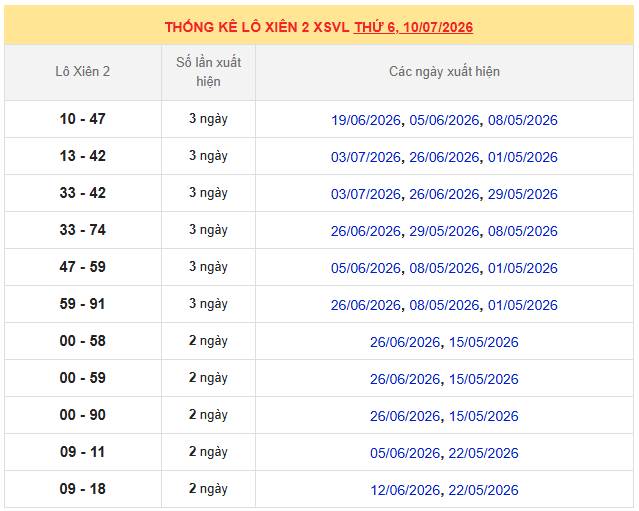Select 12/06/2026 in row 09 - 18
This screenshot has width=639, height=511.
tap(405, 490)
